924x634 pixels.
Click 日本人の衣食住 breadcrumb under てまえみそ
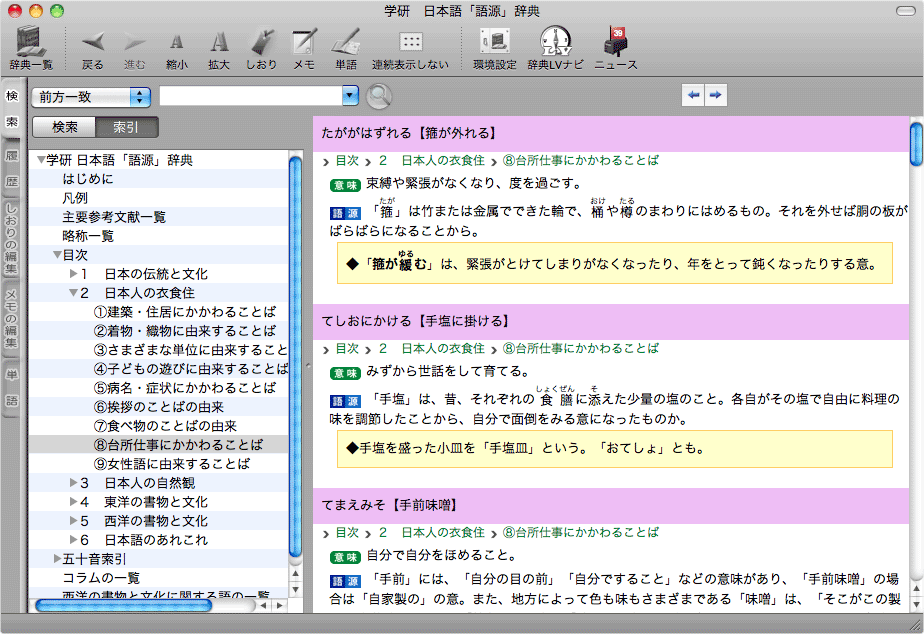[443, 532]
